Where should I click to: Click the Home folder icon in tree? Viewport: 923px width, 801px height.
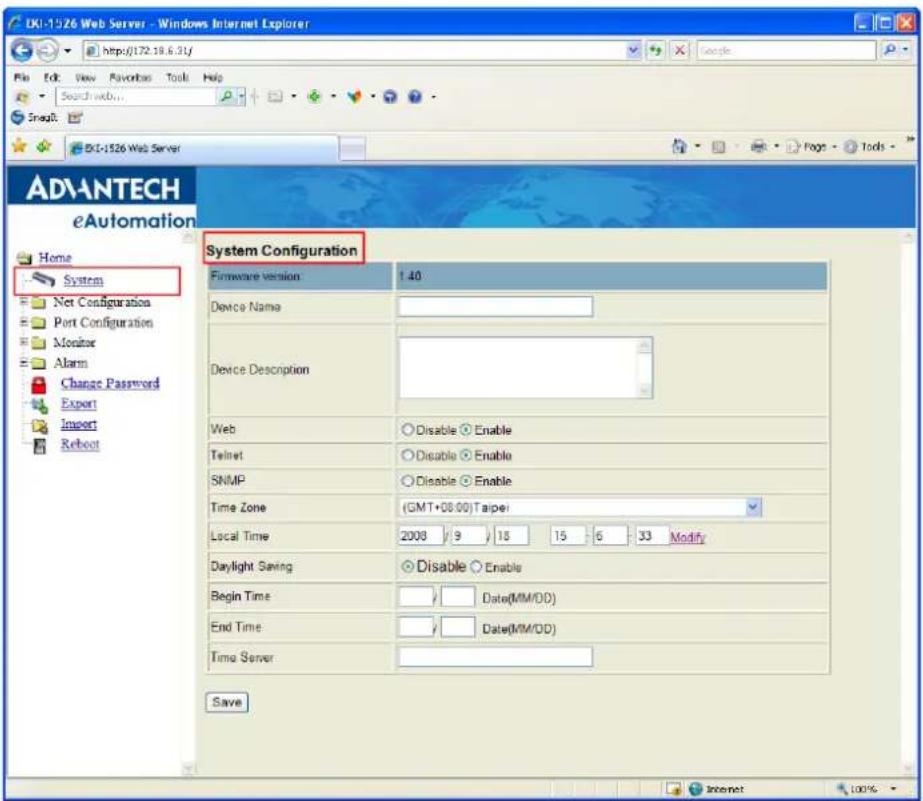(x=24, y=258)
